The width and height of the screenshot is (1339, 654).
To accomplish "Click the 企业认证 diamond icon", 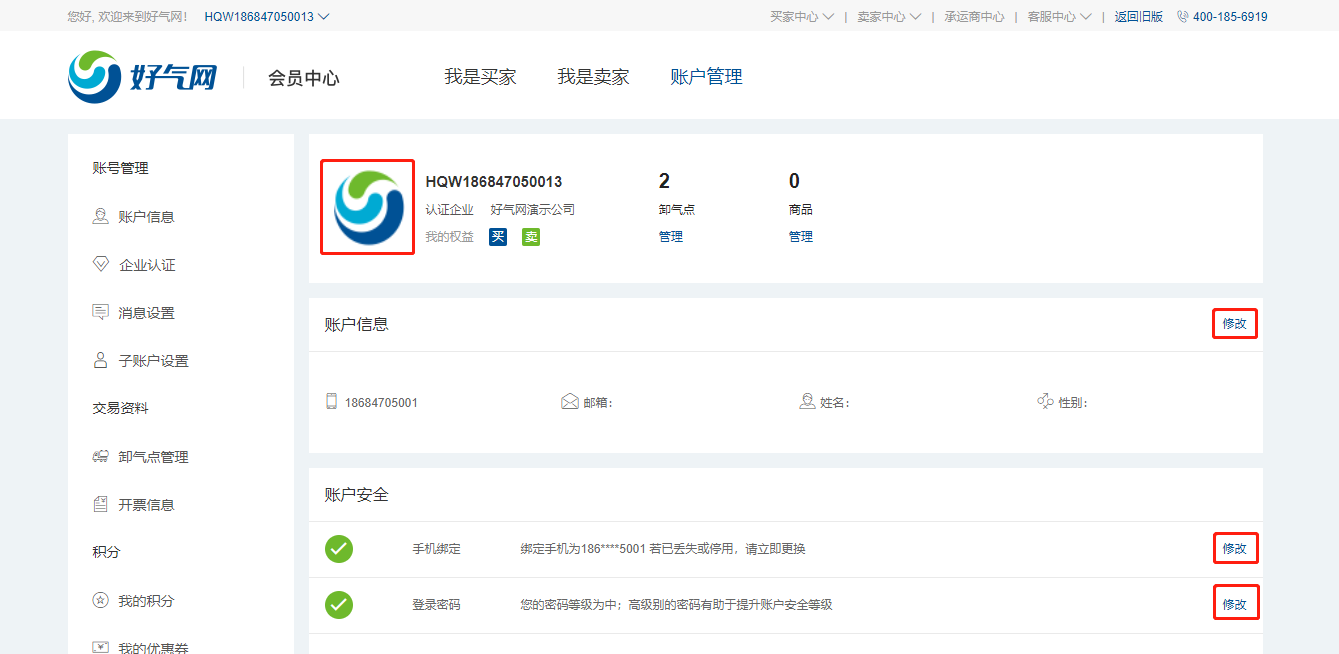I will 100,264.
